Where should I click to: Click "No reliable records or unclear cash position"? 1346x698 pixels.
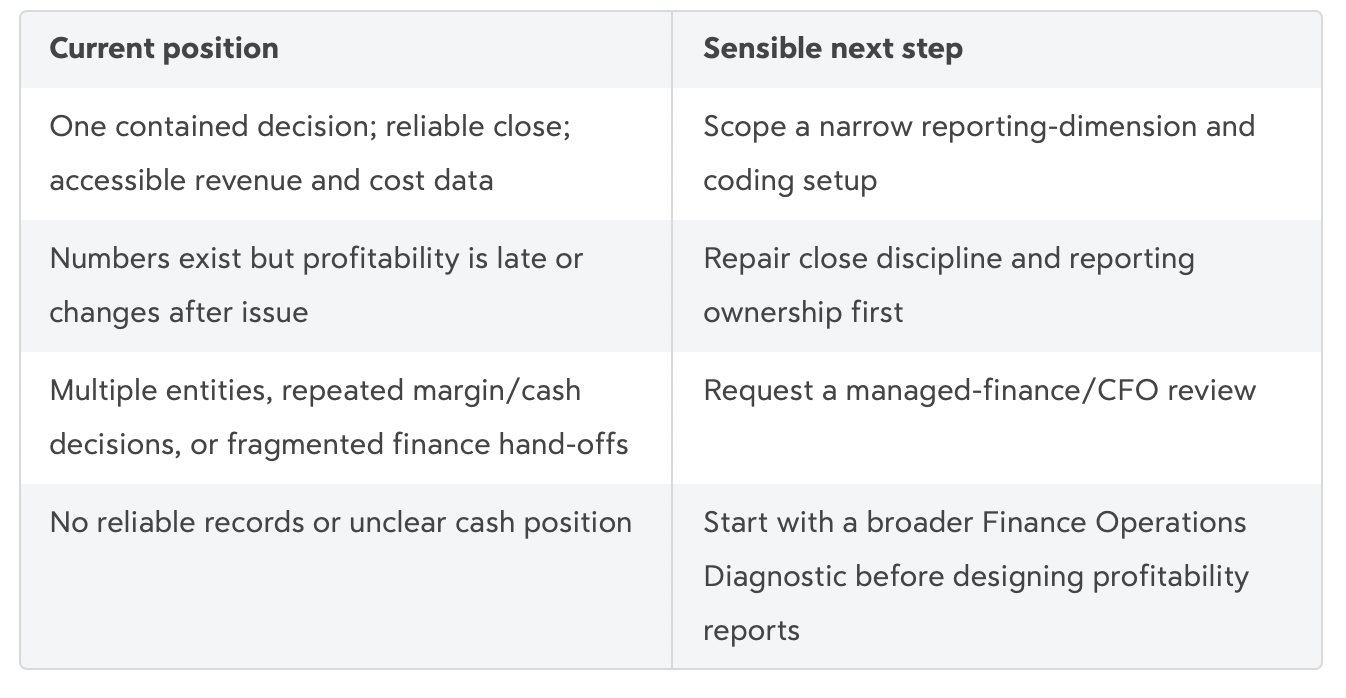click(340, 523)
